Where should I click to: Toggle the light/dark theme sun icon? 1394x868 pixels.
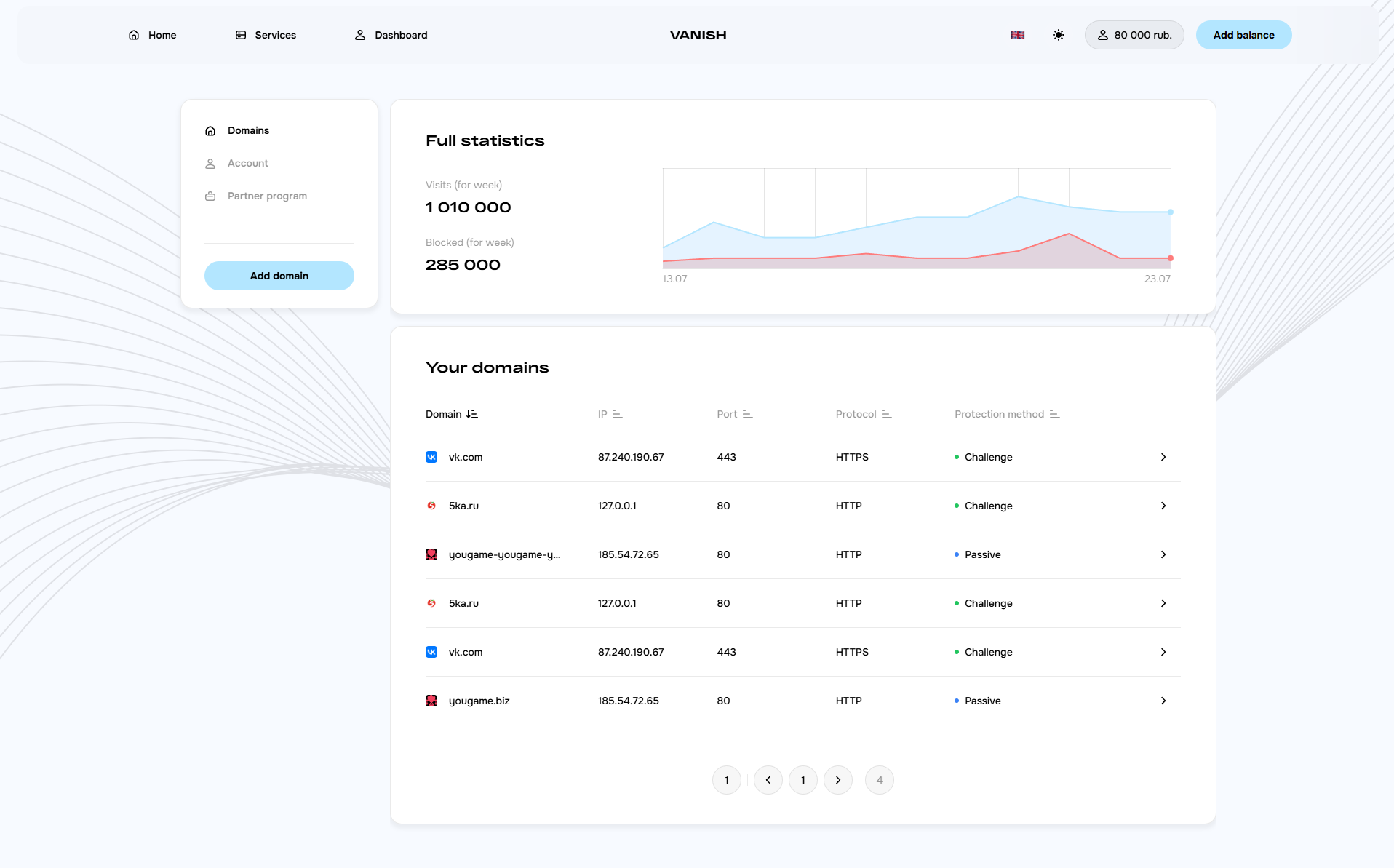[x=1058, y=35]
